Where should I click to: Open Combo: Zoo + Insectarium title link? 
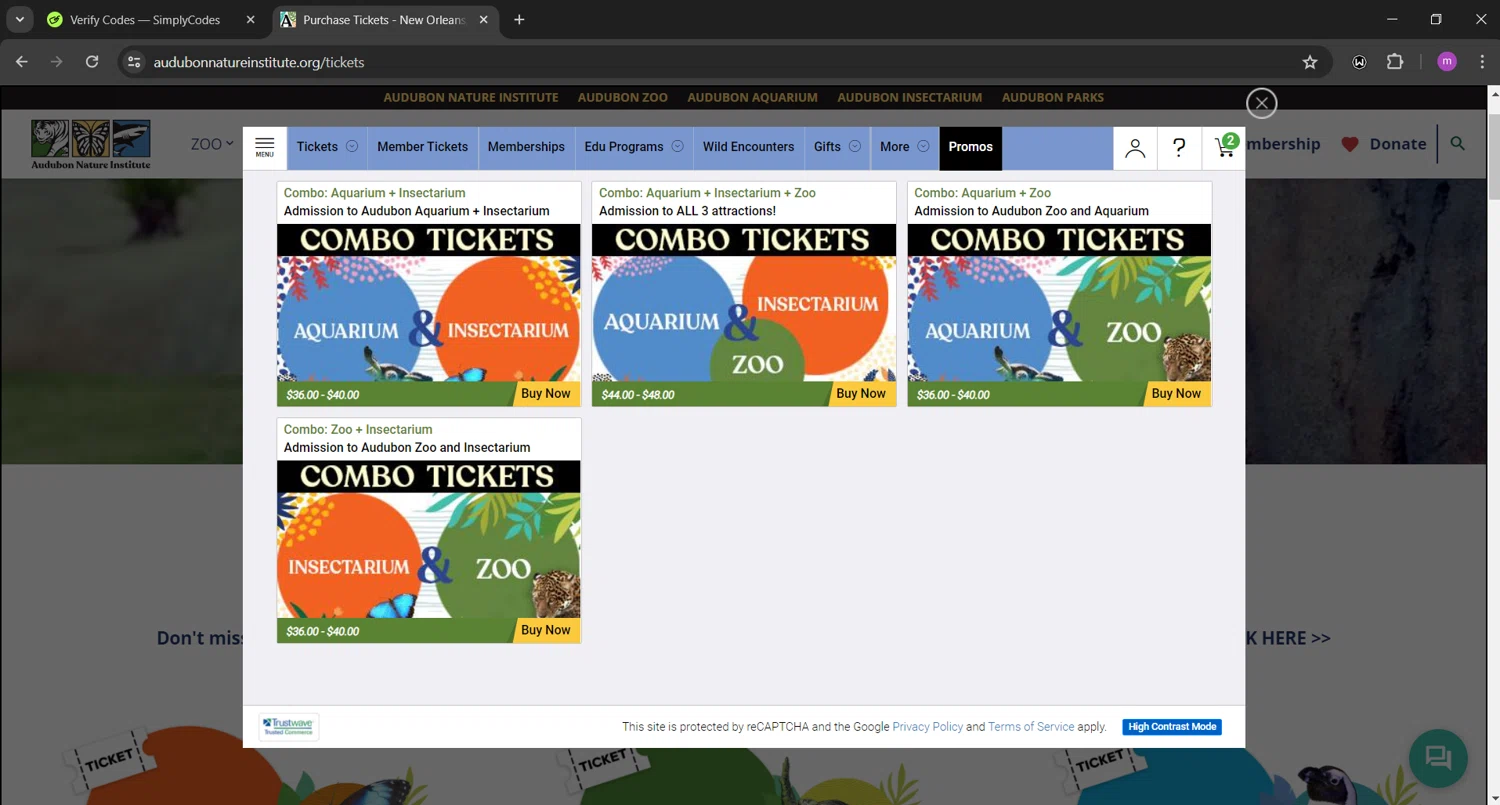point(358,430)
